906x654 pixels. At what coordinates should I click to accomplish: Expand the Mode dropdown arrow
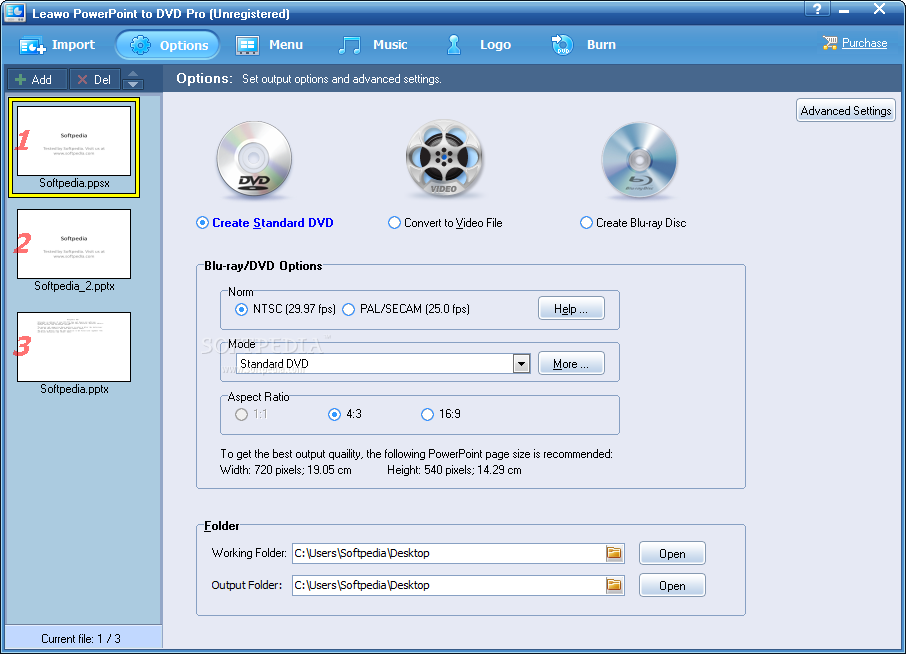coord(521,363)
